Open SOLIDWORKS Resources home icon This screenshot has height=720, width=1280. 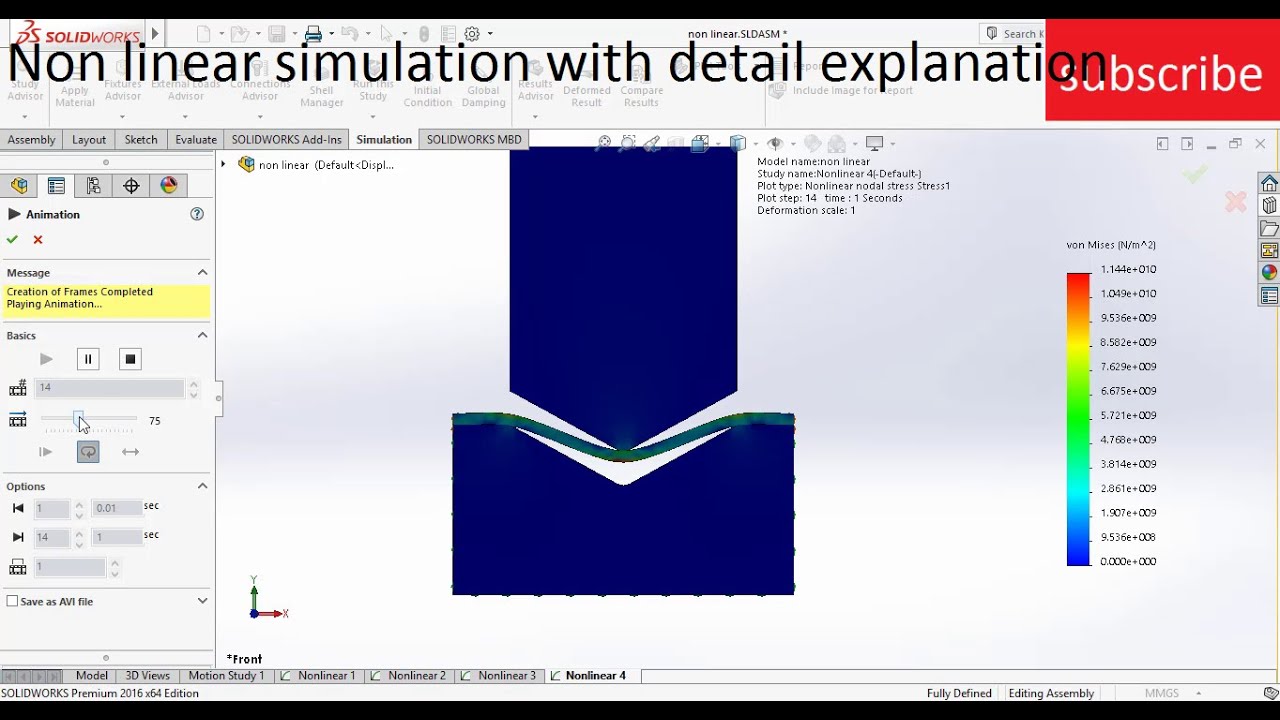(x=1269, y=184)
